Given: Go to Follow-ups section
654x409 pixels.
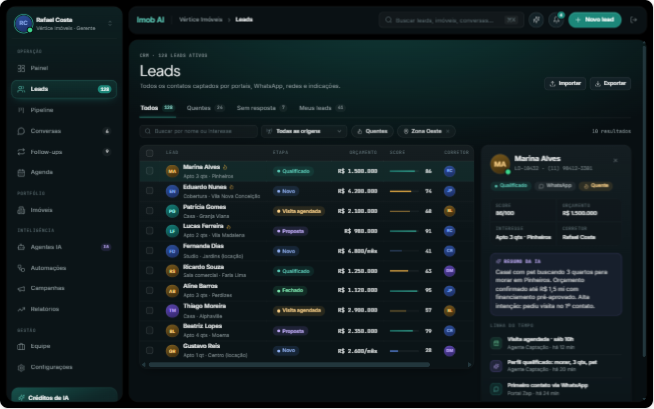Looking at the screenshot, I should coord(64,152).
